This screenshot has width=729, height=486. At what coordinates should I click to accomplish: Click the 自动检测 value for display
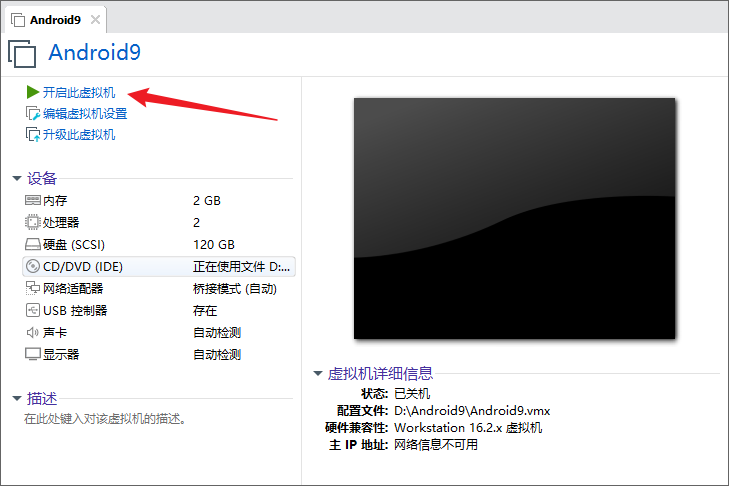click(x=217, y=355)
